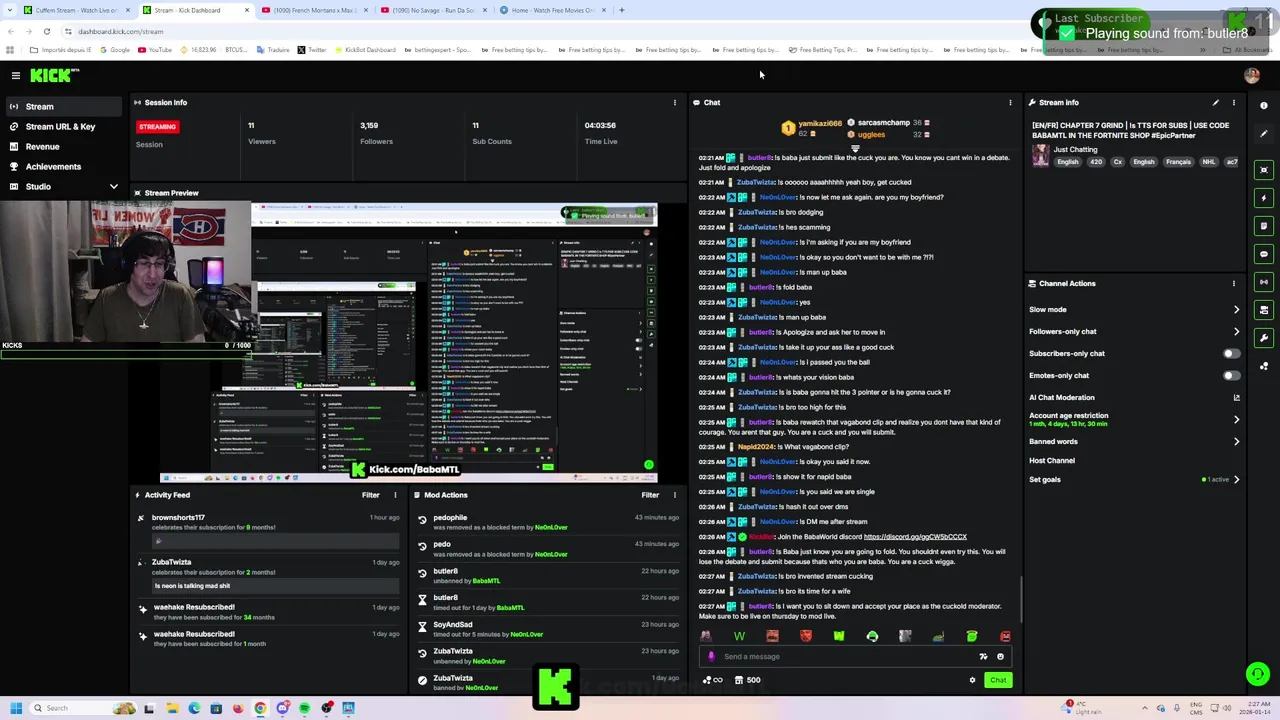Open the hamburger menu beside Kick logo
Screen dimensions: 1280x720
click(15, 75)
